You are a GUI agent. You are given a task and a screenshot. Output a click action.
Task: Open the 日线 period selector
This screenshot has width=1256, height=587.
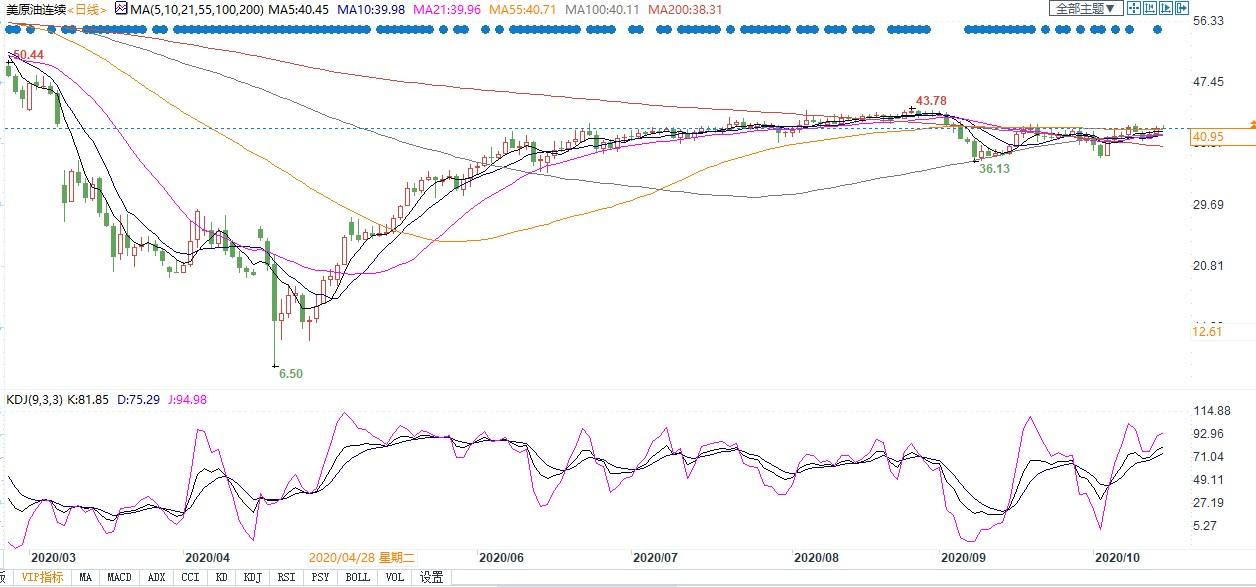pyautogui.click(x=87, y=9)
